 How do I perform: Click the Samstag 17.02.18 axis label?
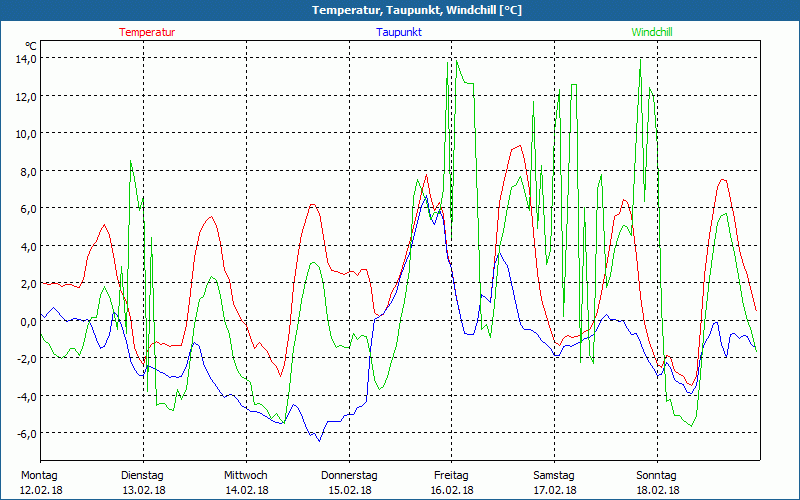click(555, 482)
